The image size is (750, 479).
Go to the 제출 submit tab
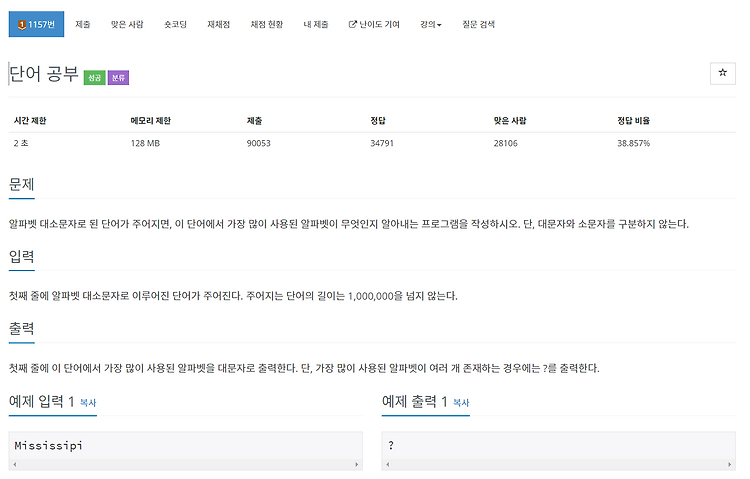pyautogui.click(x=83, y=24)
